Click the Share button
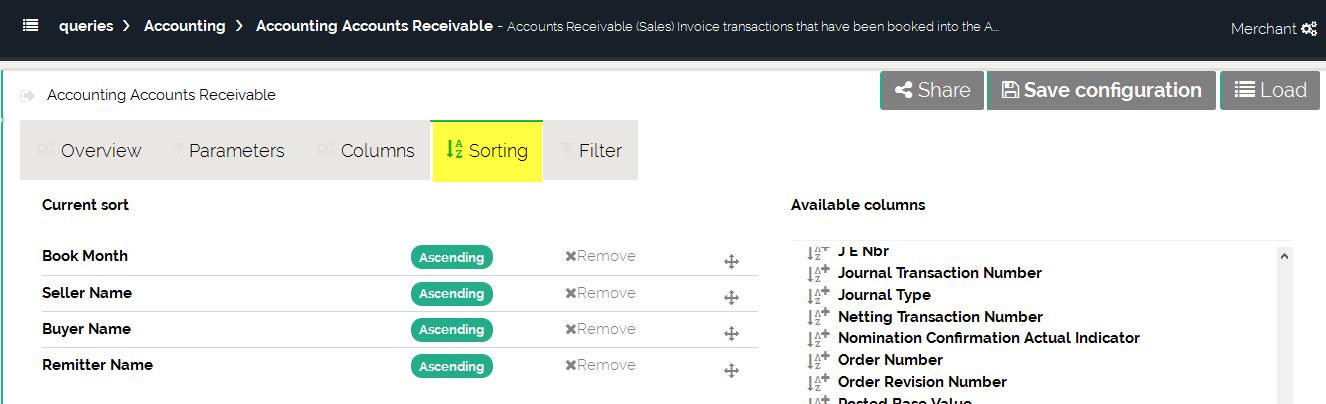1326x404 pixels. click(932, 91)
